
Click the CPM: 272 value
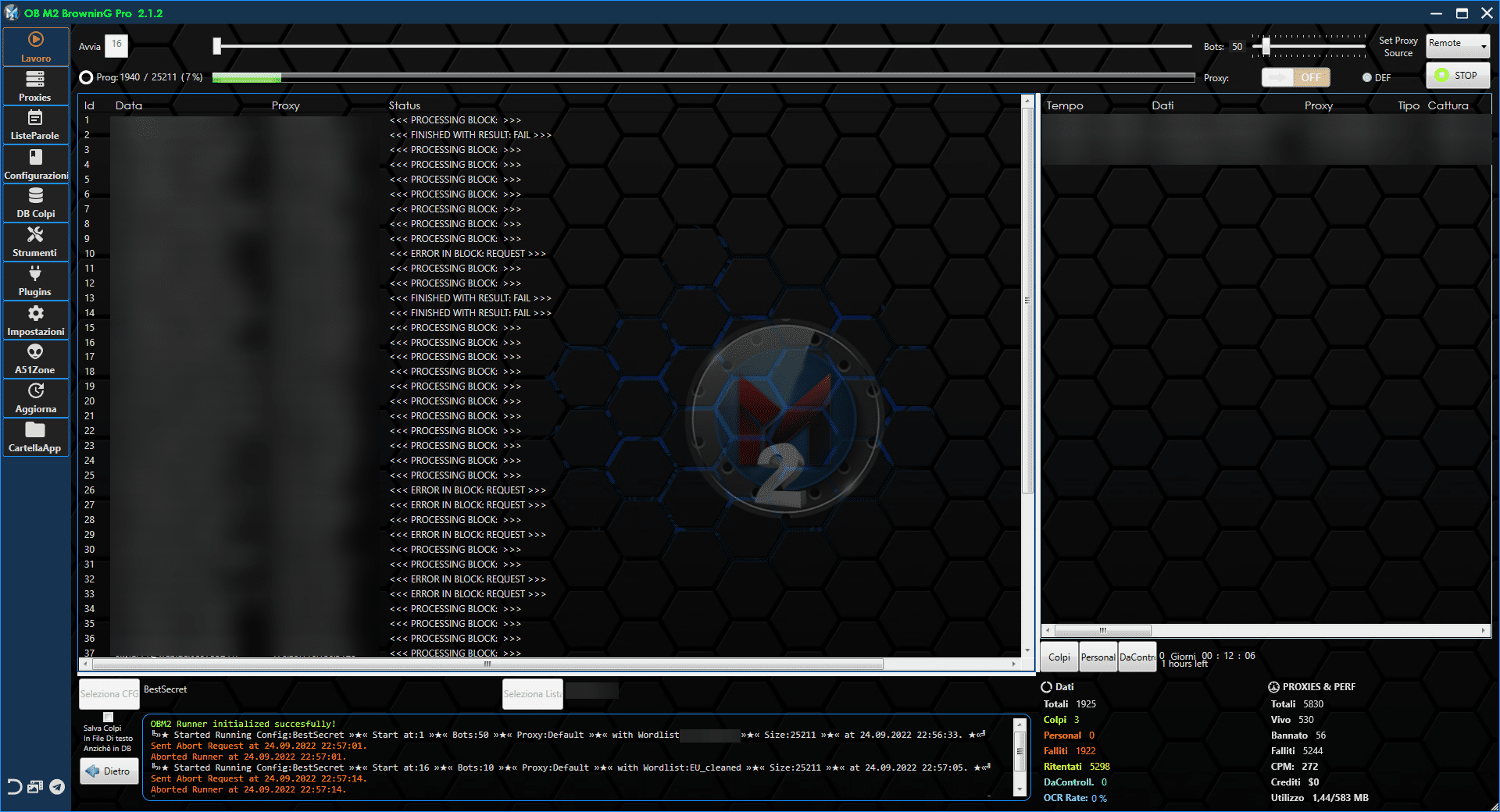(x=1295, y=767)
